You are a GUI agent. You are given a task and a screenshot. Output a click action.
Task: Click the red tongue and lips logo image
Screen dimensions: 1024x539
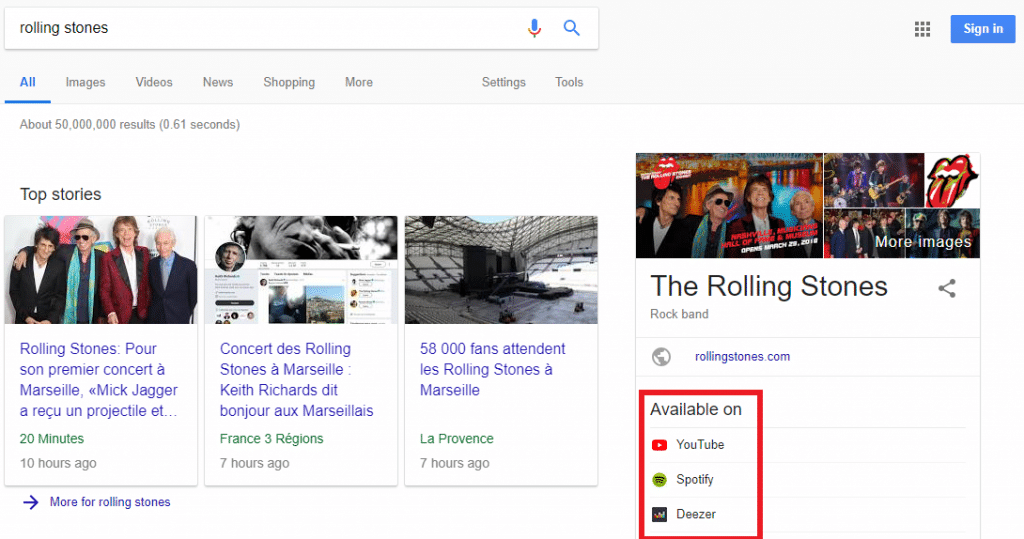click(x=952, y=180)
